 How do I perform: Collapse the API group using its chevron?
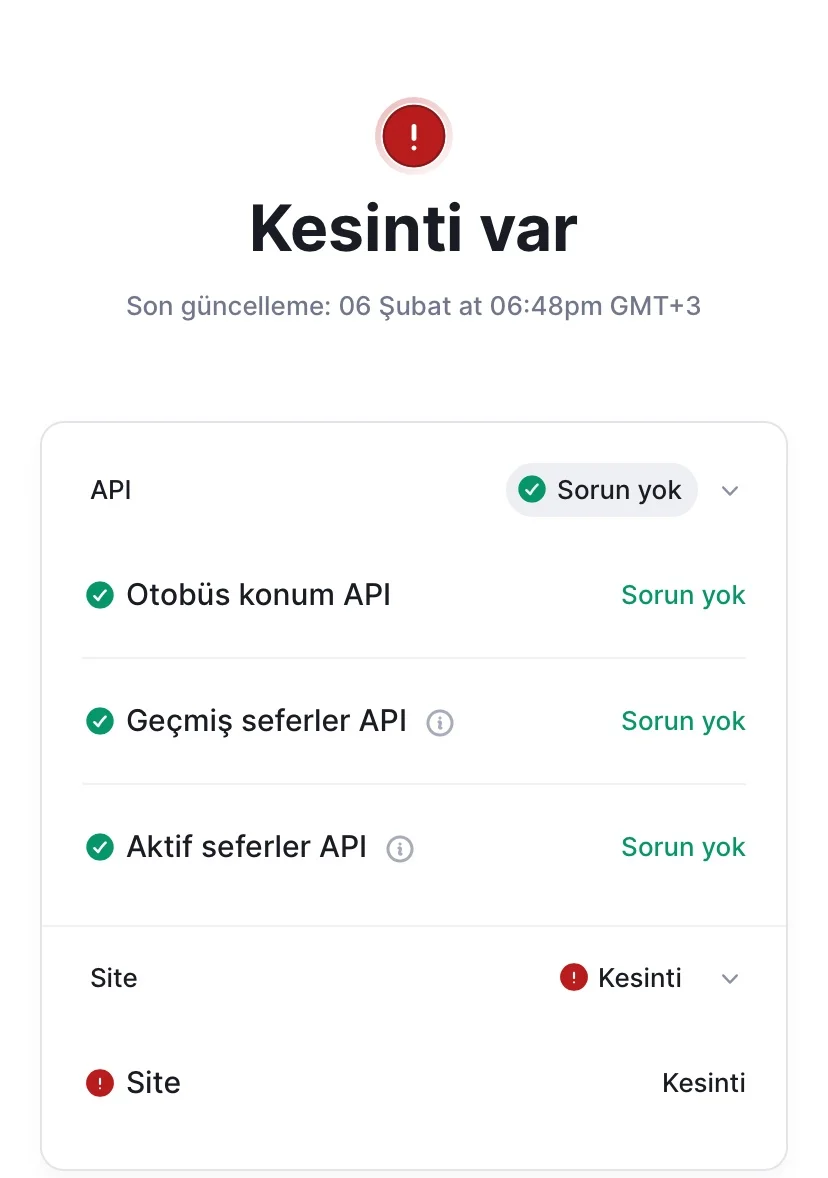(730, 490)
